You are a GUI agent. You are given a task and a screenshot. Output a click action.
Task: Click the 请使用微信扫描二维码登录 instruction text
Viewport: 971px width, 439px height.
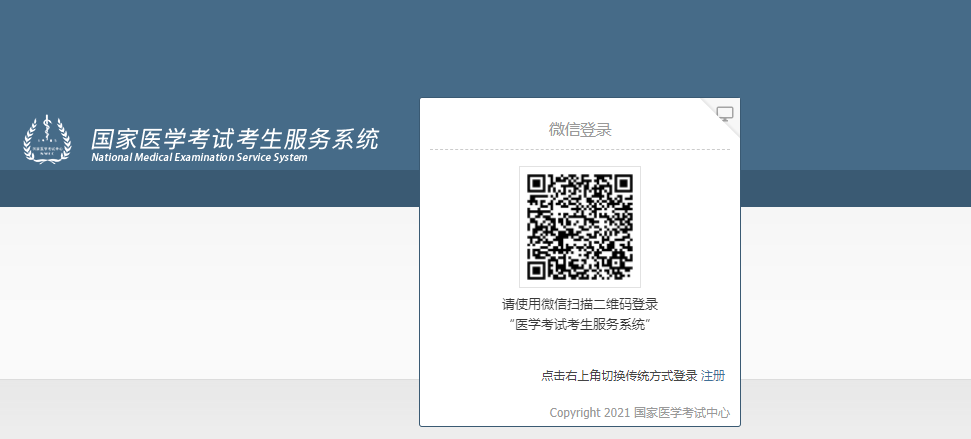click(580, 305)
